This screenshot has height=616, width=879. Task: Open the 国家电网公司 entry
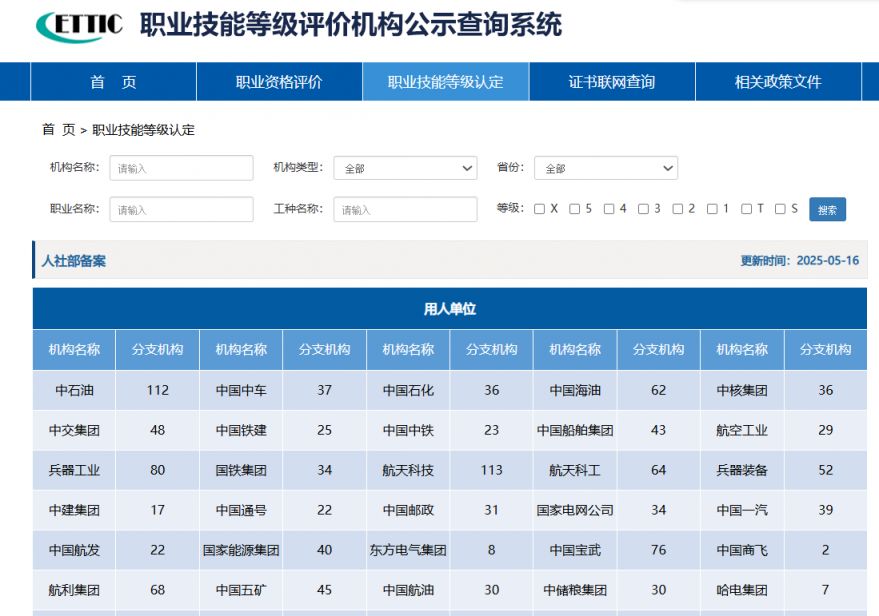point(575,510)
